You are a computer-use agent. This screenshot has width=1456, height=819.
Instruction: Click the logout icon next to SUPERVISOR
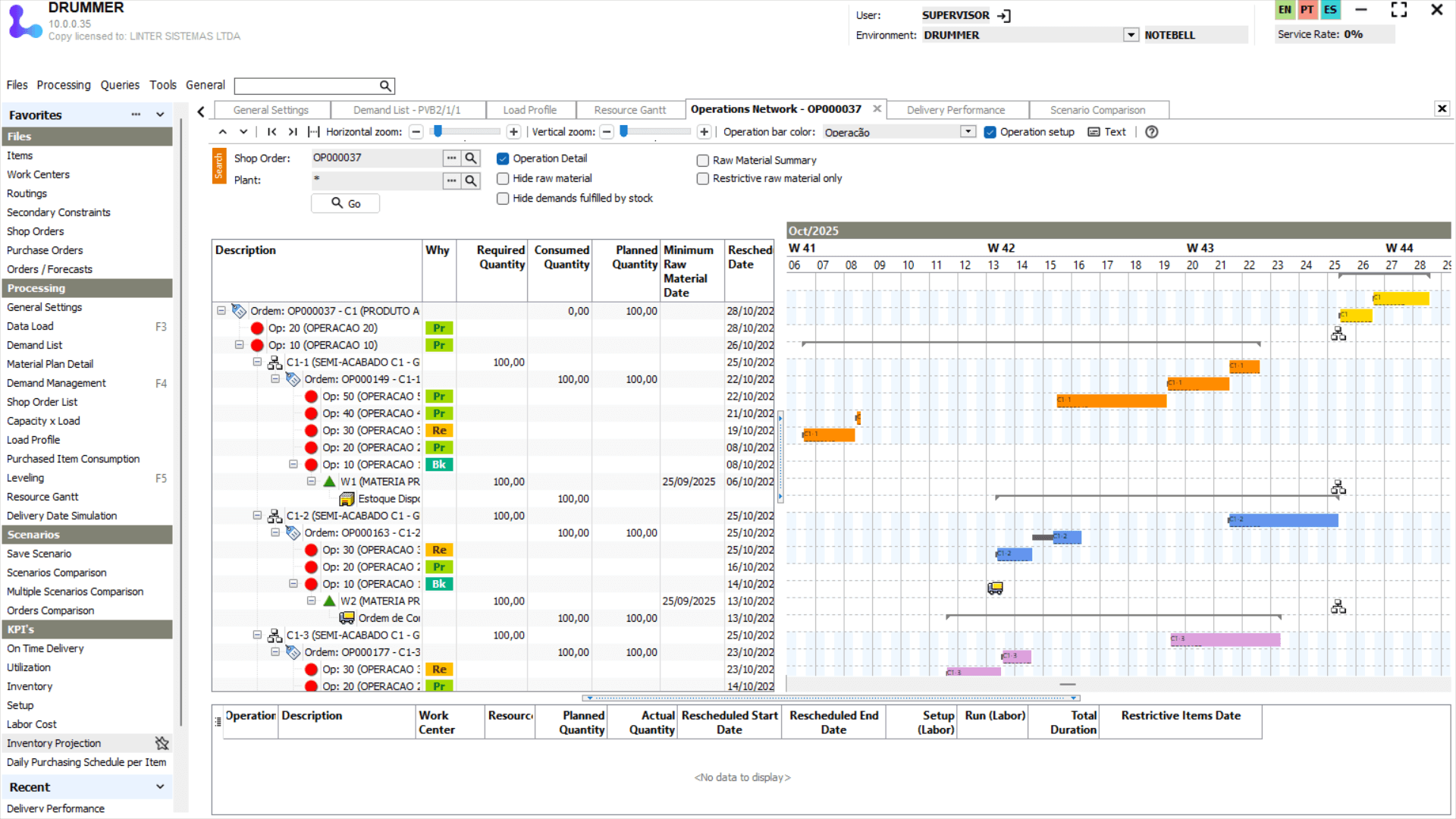pyautogui.click(x=1004, y=15)
